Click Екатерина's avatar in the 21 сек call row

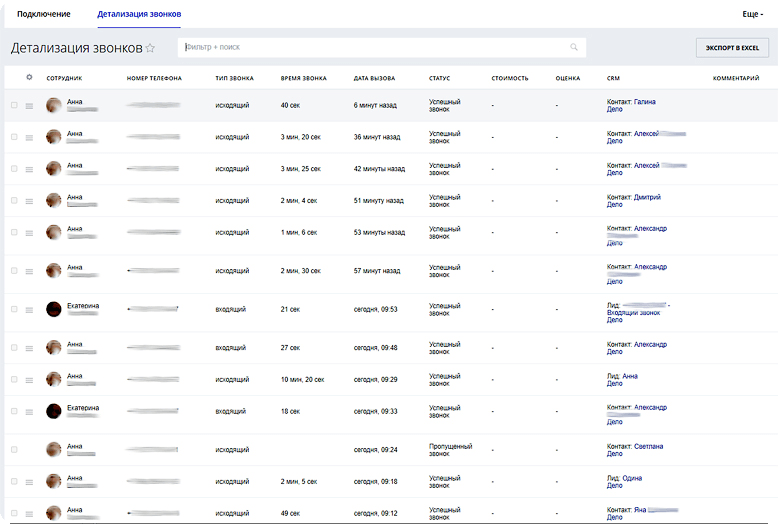click(54, 309)
